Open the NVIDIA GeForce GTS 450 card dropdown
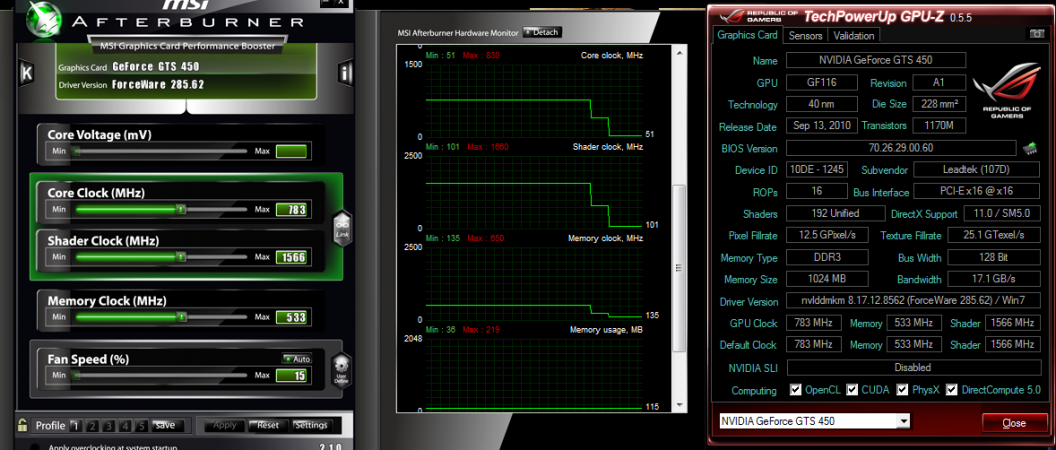The height and width of the screenshot is (450, 1056). pyautogui.click(x=814, y=422)
